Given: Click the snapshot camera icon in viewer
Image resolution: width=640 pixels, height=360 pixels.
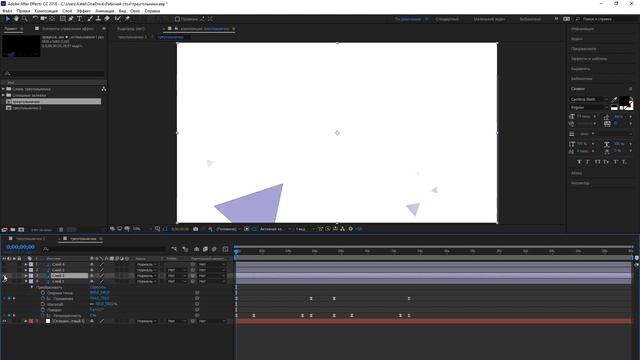Looking at the screenshot, I should pyautogui.click(x=196, y=229).
